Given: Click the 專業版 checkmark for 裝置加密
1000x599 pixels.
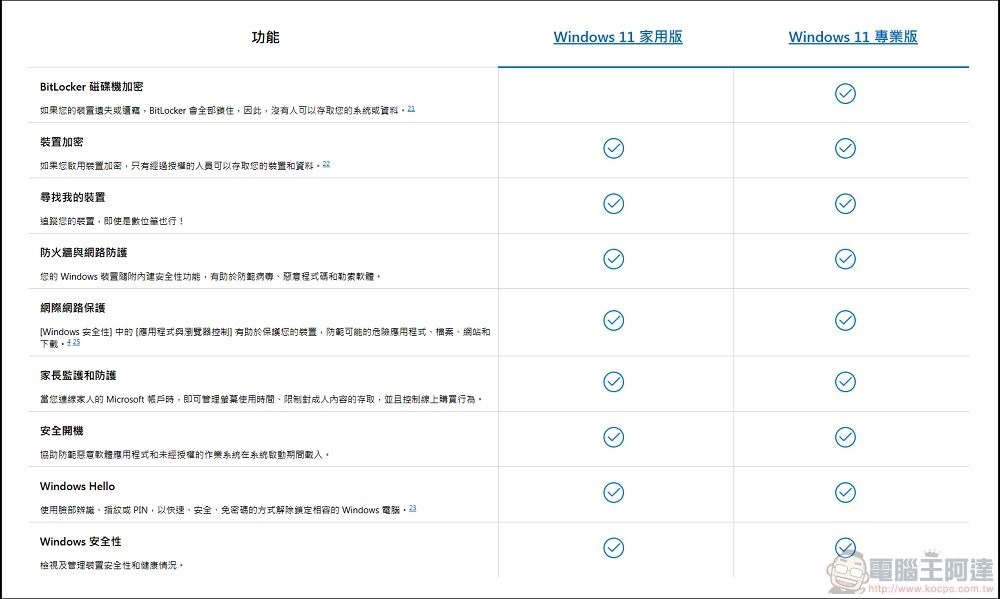Looking at the screenshot, I should tap(845, 148).
